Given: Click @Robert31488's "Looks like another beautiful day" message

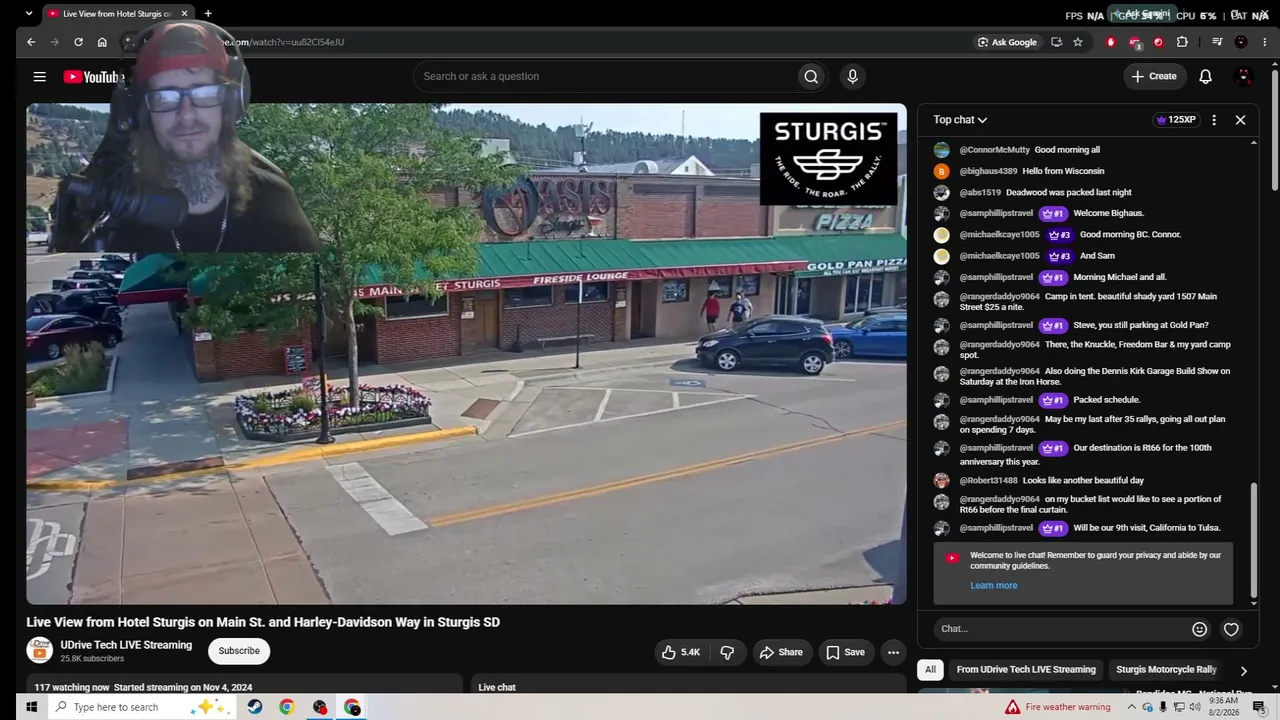Looking at the screenshot, I should tap(1083, 481).
